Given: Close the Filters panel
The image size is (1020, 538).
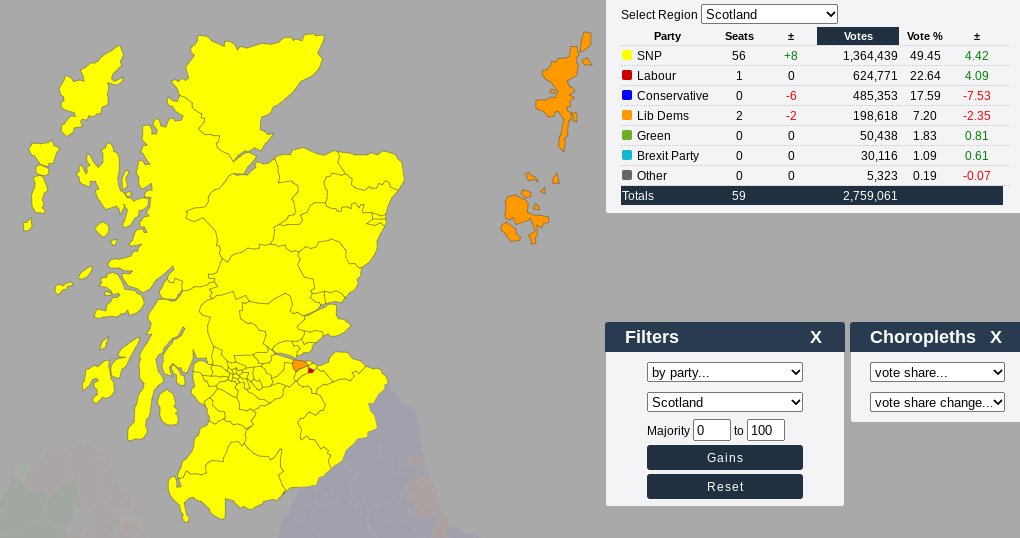Looking at the screenshot, I should click(x=816, y=338).
